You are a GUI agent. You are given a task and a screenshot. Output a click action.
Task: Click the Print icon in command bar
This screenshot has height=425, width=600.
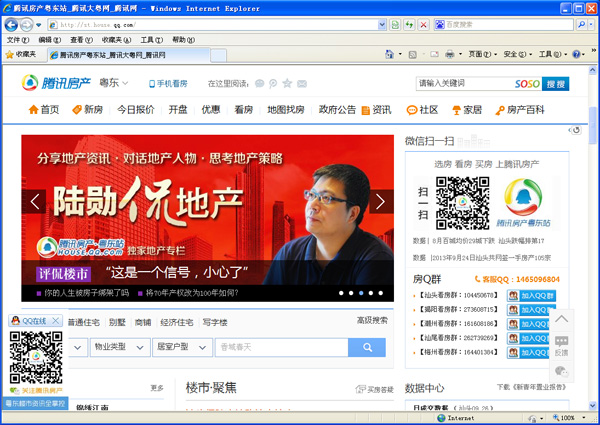coord(450,54)
